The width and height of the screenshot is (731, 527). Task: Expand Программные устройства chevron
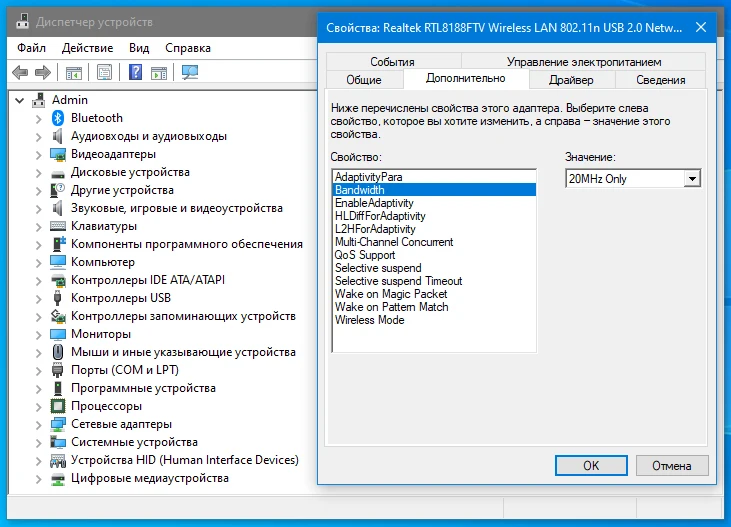point(39,388)
